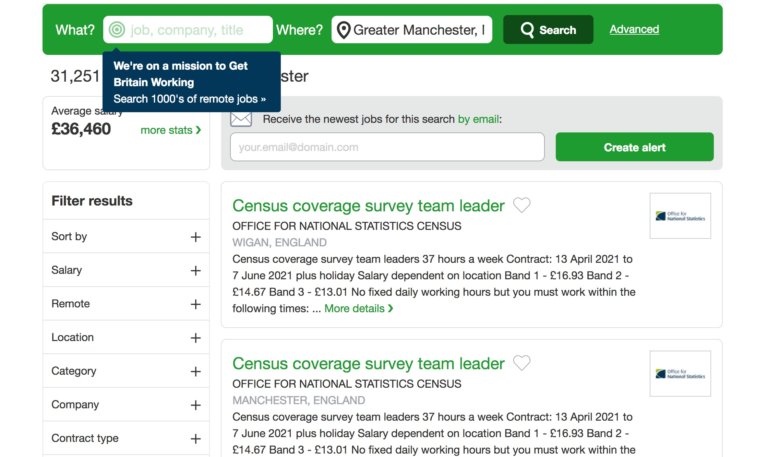Click the Search button

point(548,30)
